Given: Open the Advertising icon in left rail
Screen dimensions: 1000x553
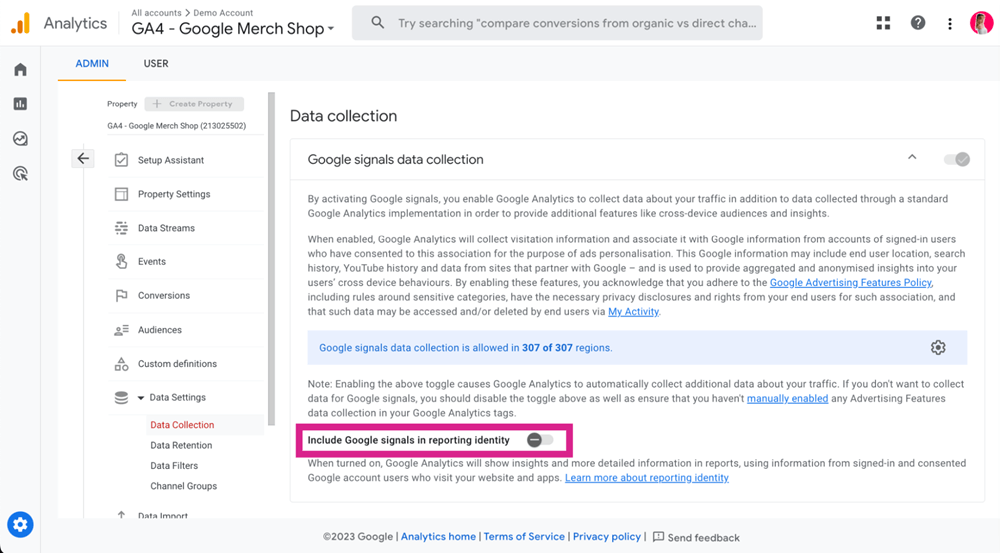Looking at the screenshot, I should tap(20, 173).
